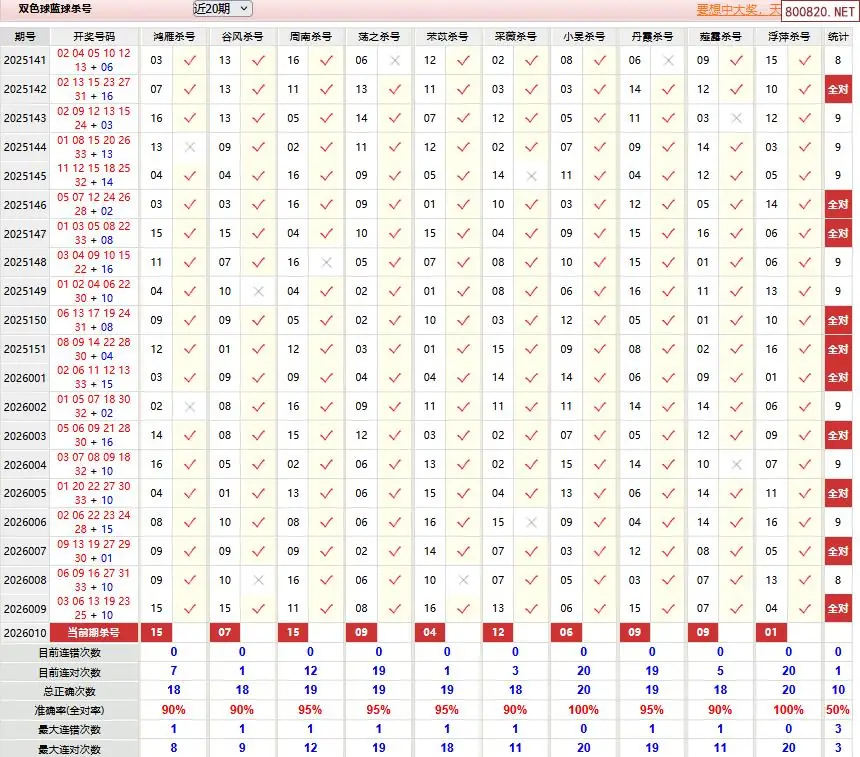Click the red 12 prediction under 采薇杀号
The width and height of the screenshot is (860, 757).
498,633
